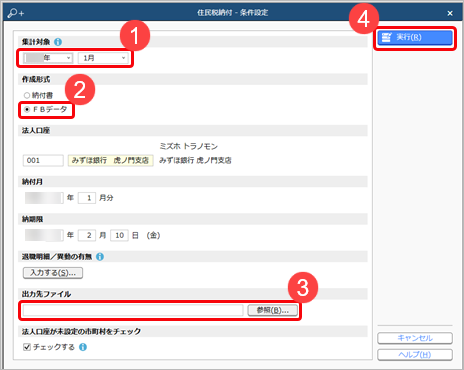Image resolution: width=464 pixels, height=370 pixels.
Task: Click the info icon beside 退職明細／異動の有無
Action: click(100, 257)
